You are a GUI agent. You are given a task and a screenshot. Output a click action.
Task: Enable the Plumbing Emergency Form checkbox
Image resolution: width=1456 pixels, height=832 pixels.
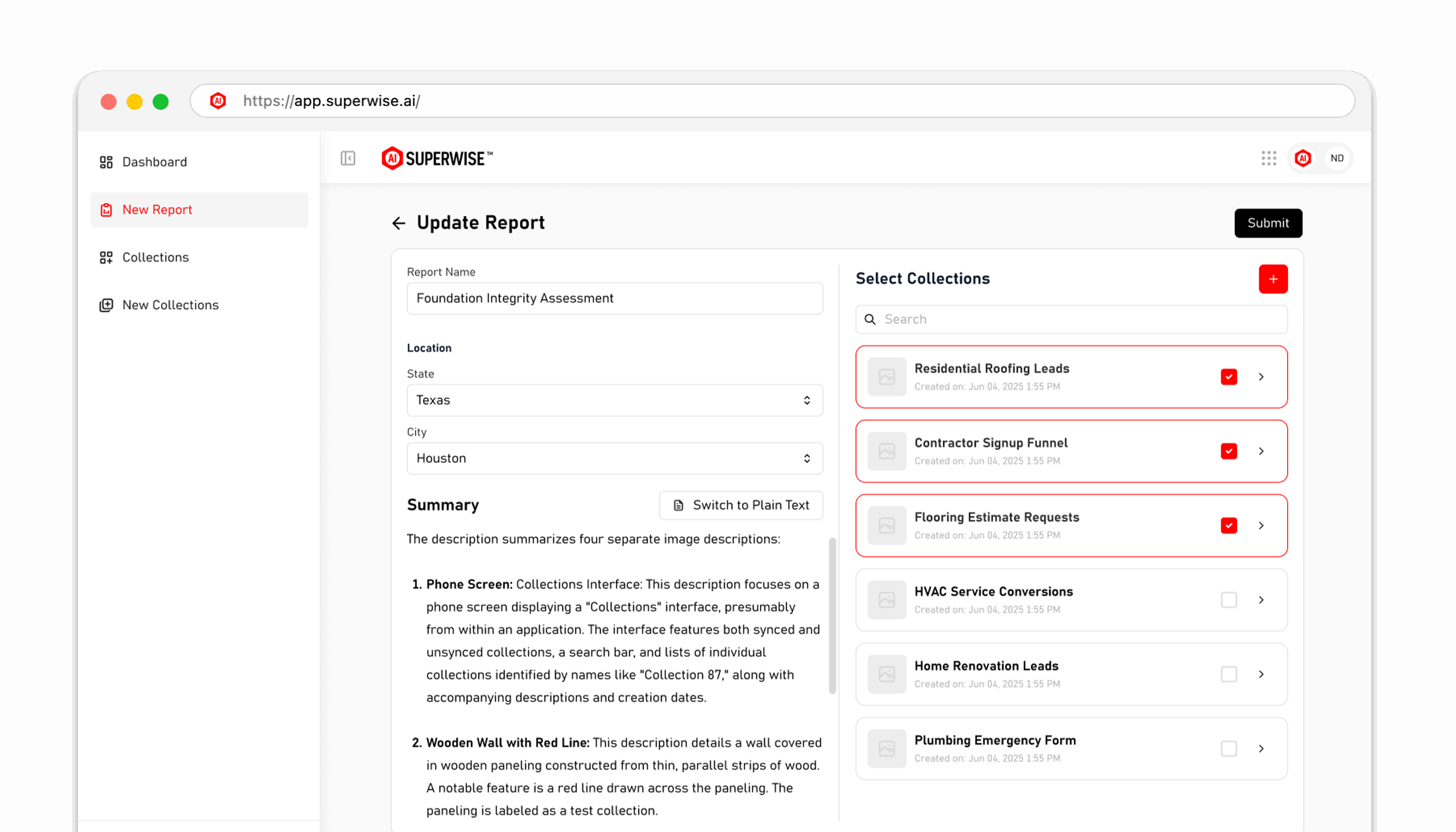tap(1228, 748)
